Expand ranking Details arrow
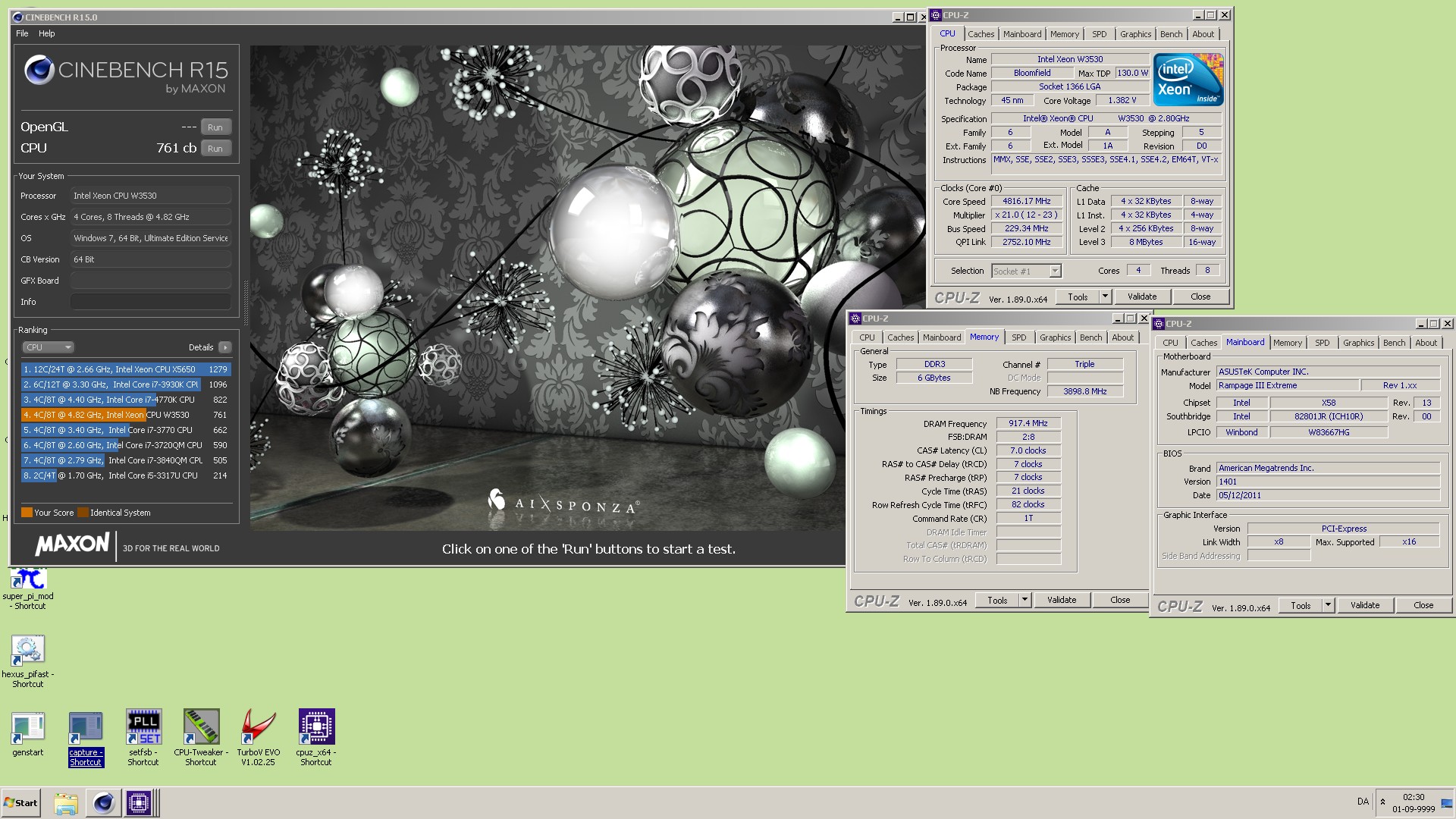The width and height of the screenshot is (1456, 819). [224, 347]
